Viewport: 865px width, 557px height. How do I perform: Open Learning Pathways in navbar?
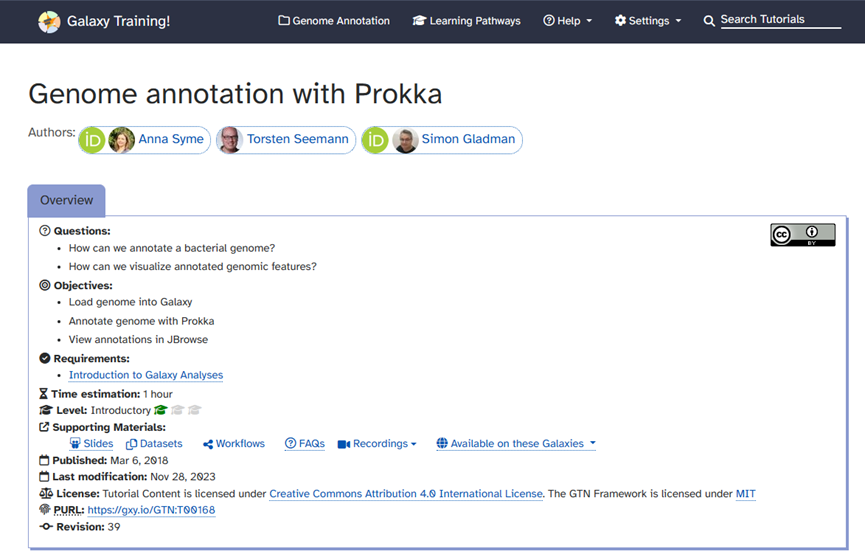point(466,21)
